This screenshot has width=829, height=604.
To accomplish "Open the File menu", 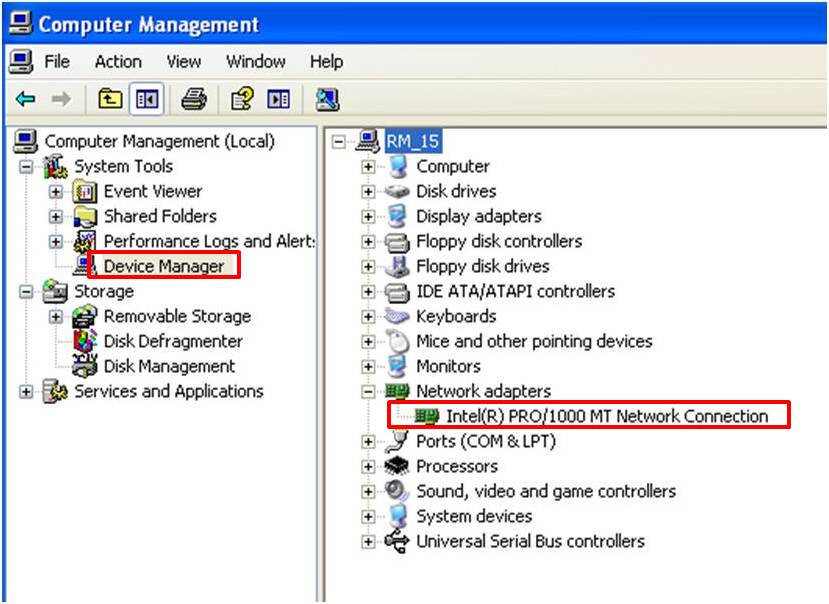I will (57, 62).
